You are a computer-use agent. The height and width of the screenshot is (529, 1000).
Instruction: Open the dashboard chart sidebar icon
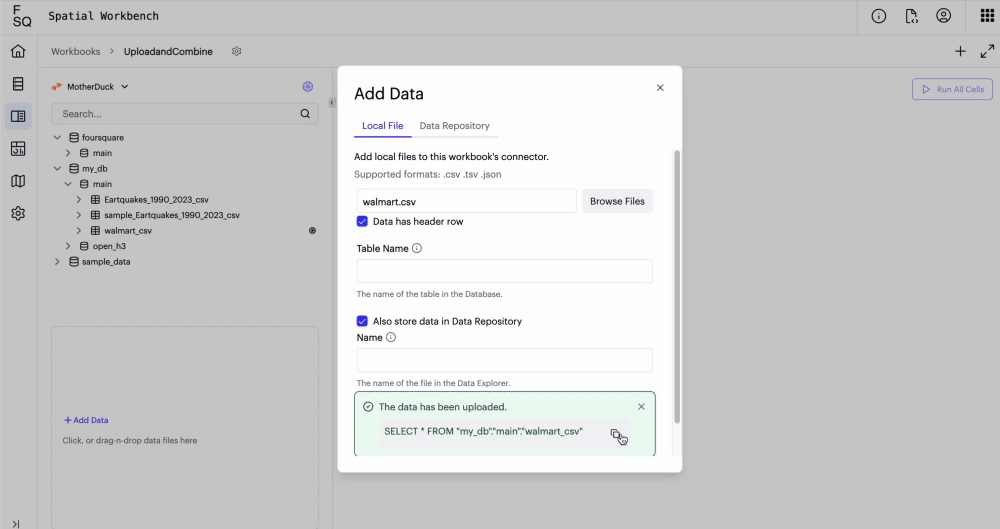point(18,149)
